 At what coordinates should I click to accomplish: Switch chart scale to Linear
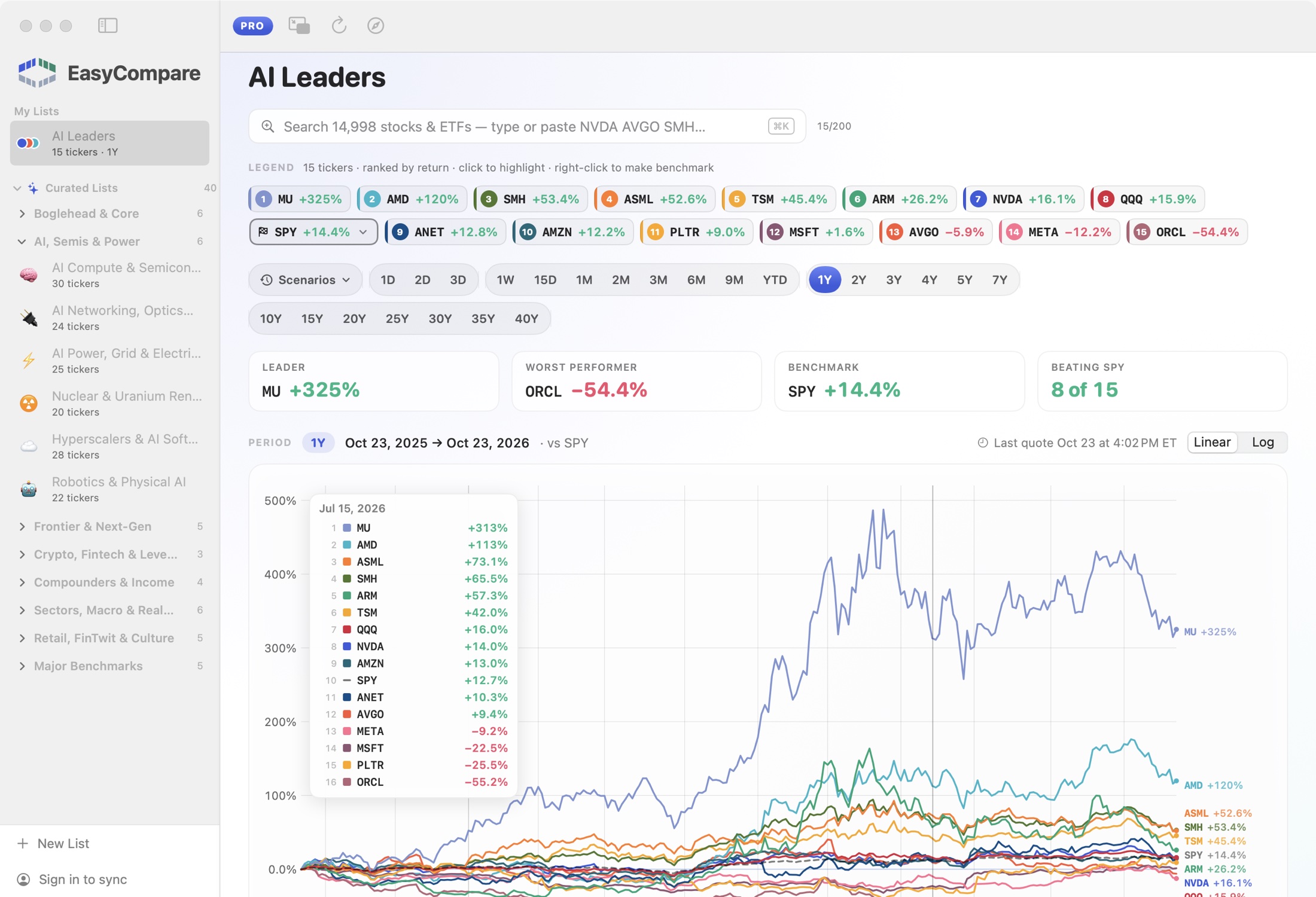[x=1212, y=442]
